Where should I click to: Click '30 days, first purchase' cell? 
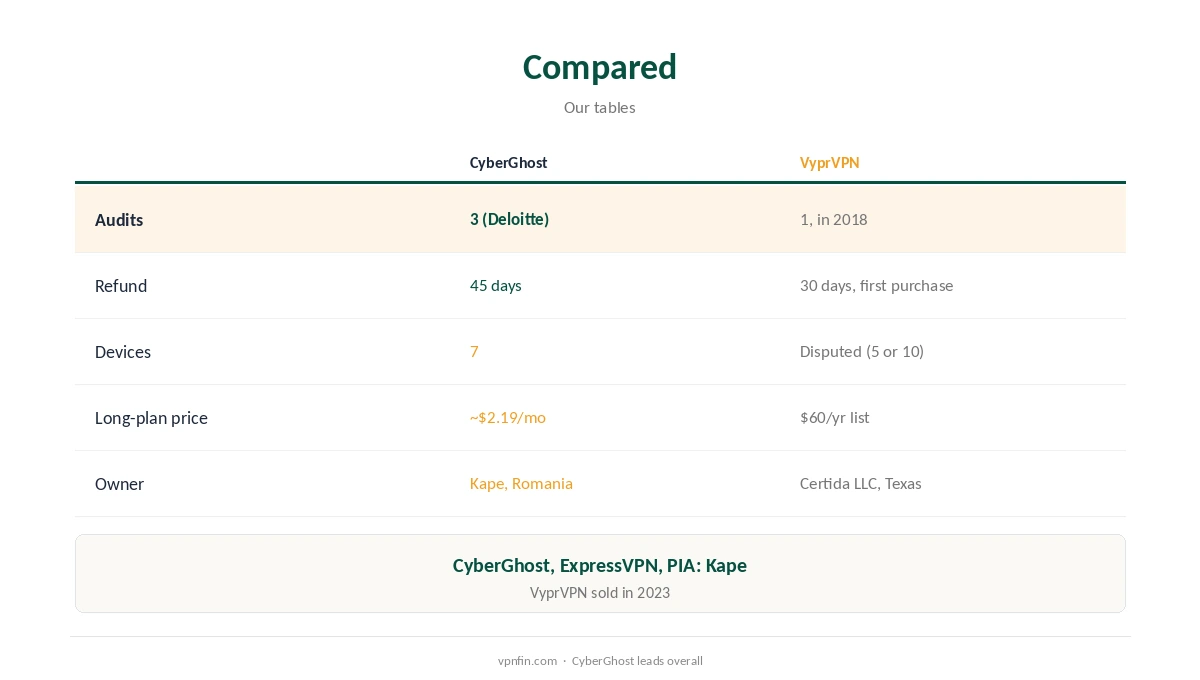click(x=876, y=286)
